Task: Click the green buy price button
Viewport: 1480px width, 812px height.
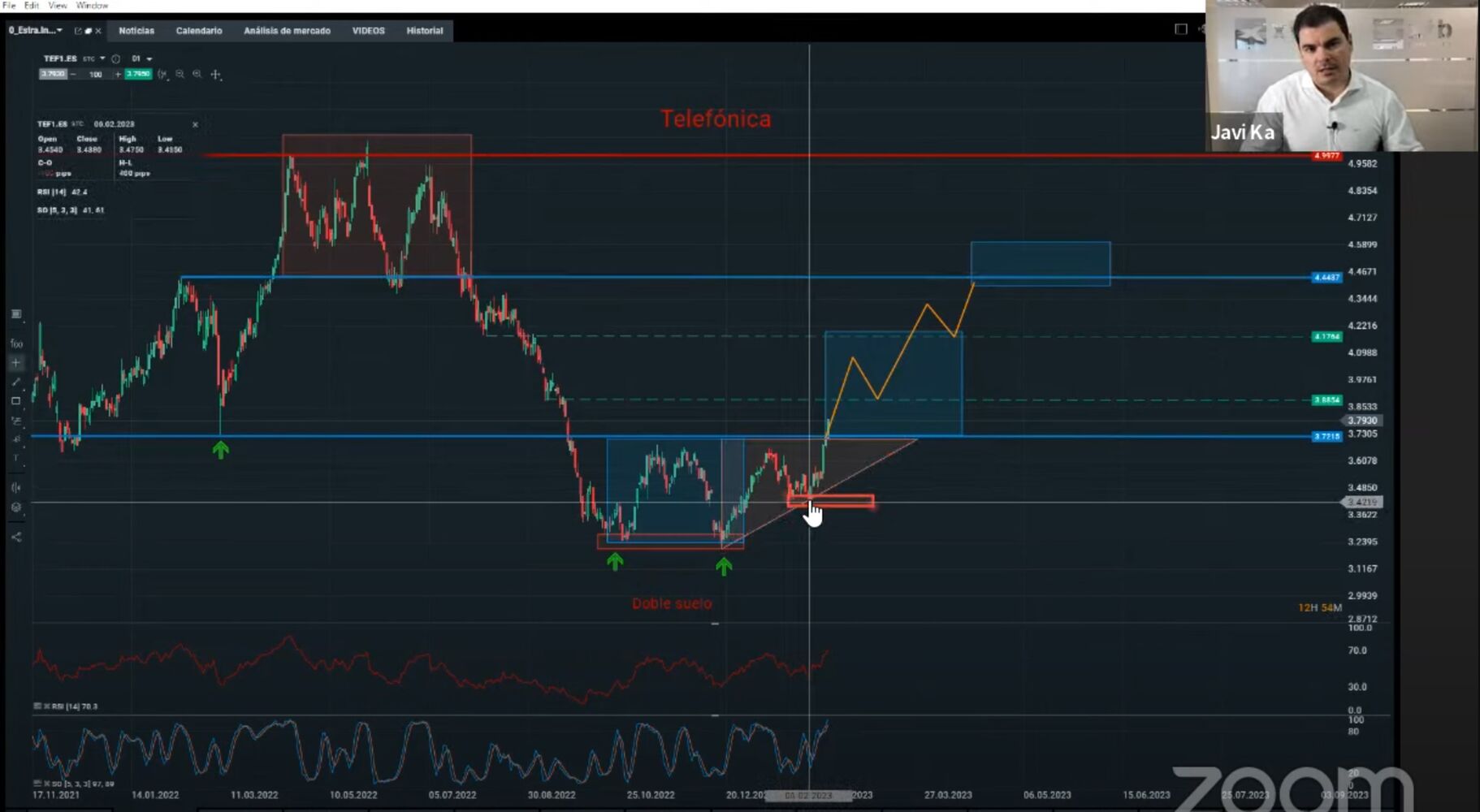Action: pyautogui.click(x=138, y=74)
